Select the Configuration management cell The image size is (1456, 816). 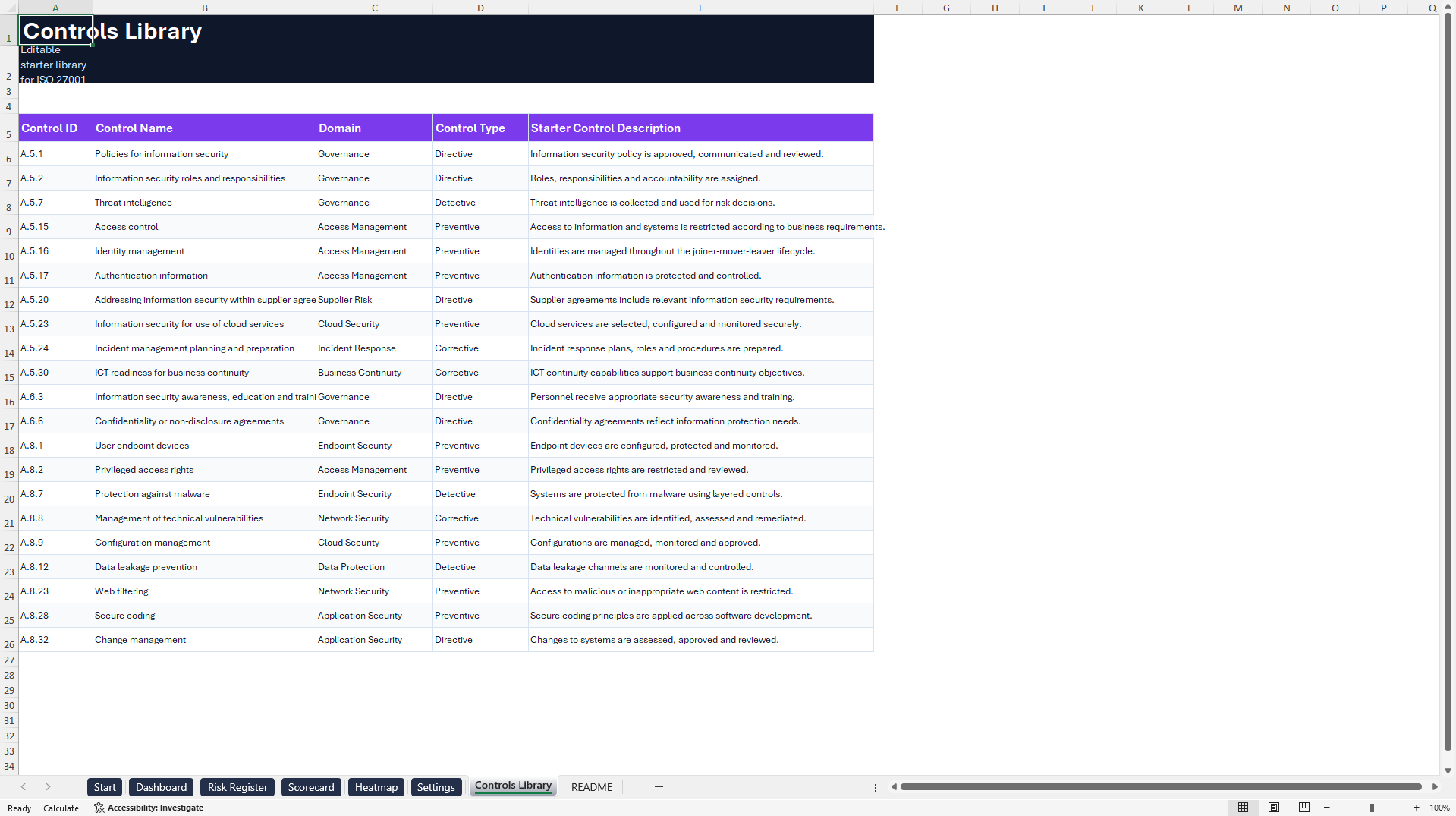(204, 543)
